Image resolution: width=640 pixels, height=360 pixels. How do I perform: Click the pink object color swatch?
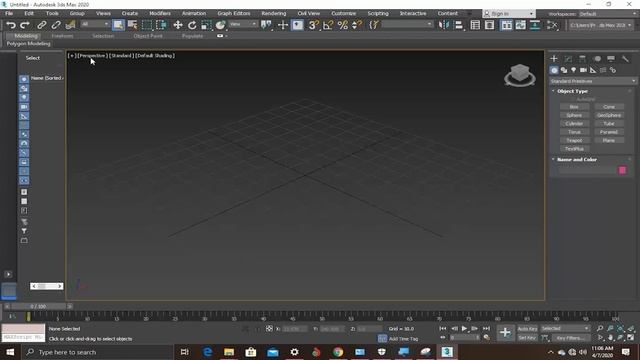point(622,170)
